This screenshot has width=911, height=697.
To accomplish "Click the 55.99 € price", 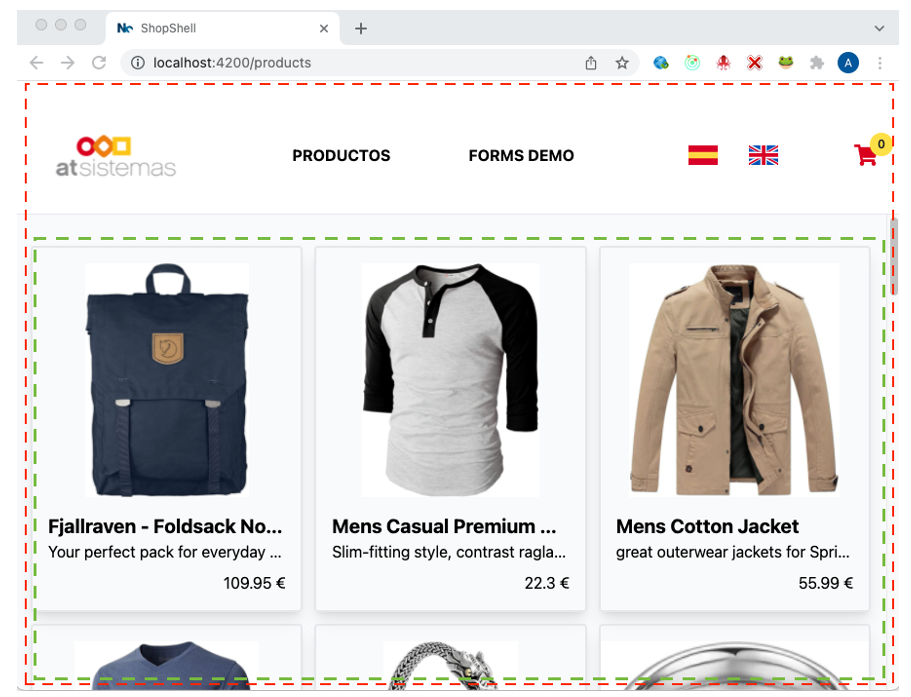I will pyautogui.click(x=826, y=583).
